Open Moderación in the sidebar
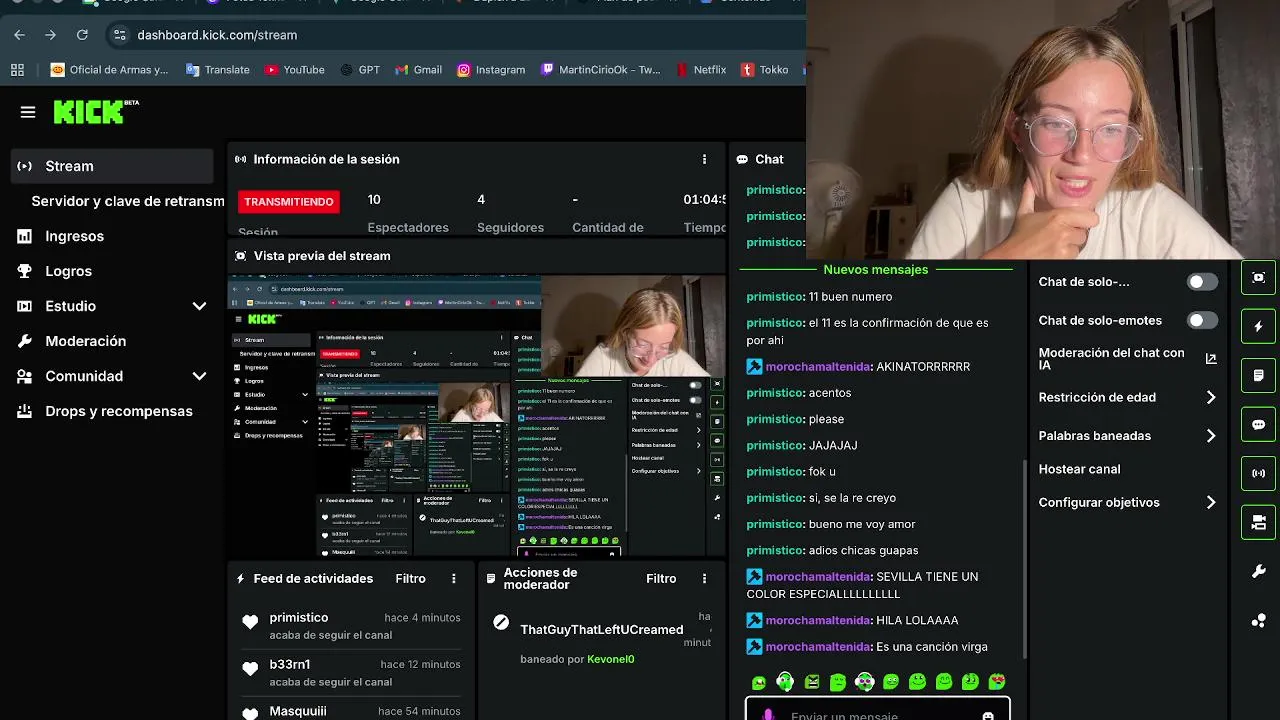The image size is (1280, 720). pos(85,341)
